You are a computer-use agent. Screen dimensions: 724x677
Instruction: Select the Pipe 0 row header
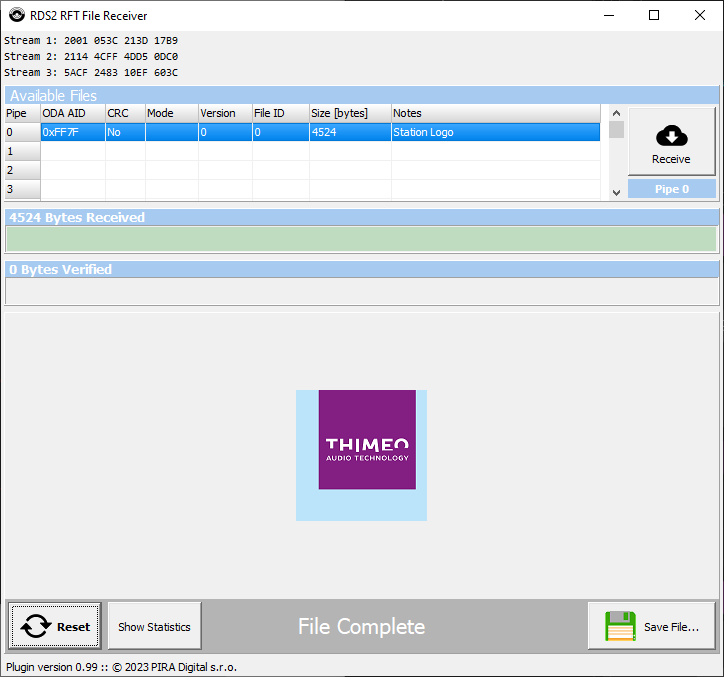[x=22, y=132]
